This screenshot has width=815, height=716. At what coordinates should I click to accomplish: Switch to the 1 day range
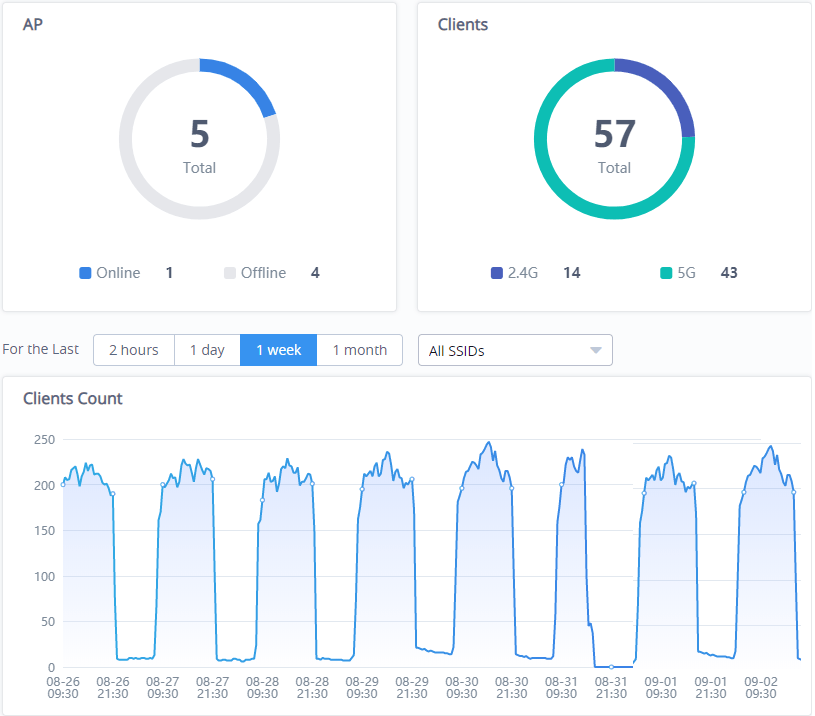pyautogui.click(x=207, y=350)
